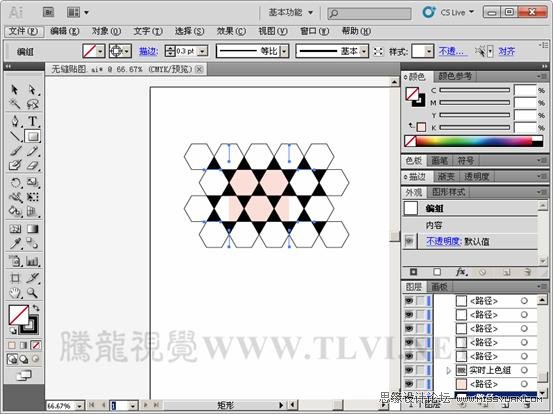
Task: Open Adobe Bridge via Br icon
Action: (x=48, y=13)
